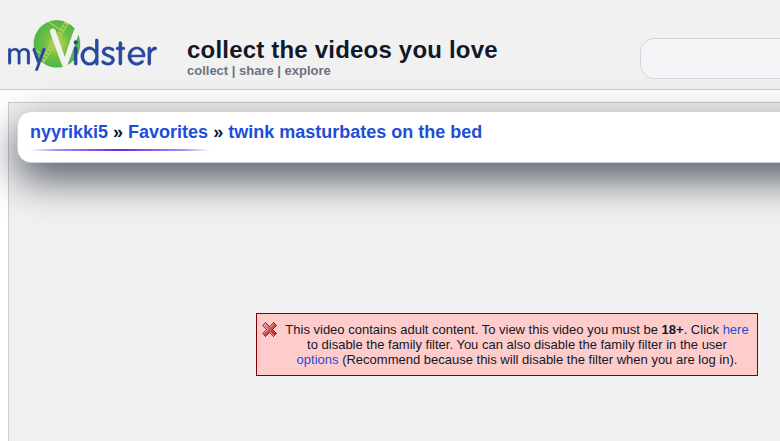Click the 'collect the videos you love' heading

[342, 50]
